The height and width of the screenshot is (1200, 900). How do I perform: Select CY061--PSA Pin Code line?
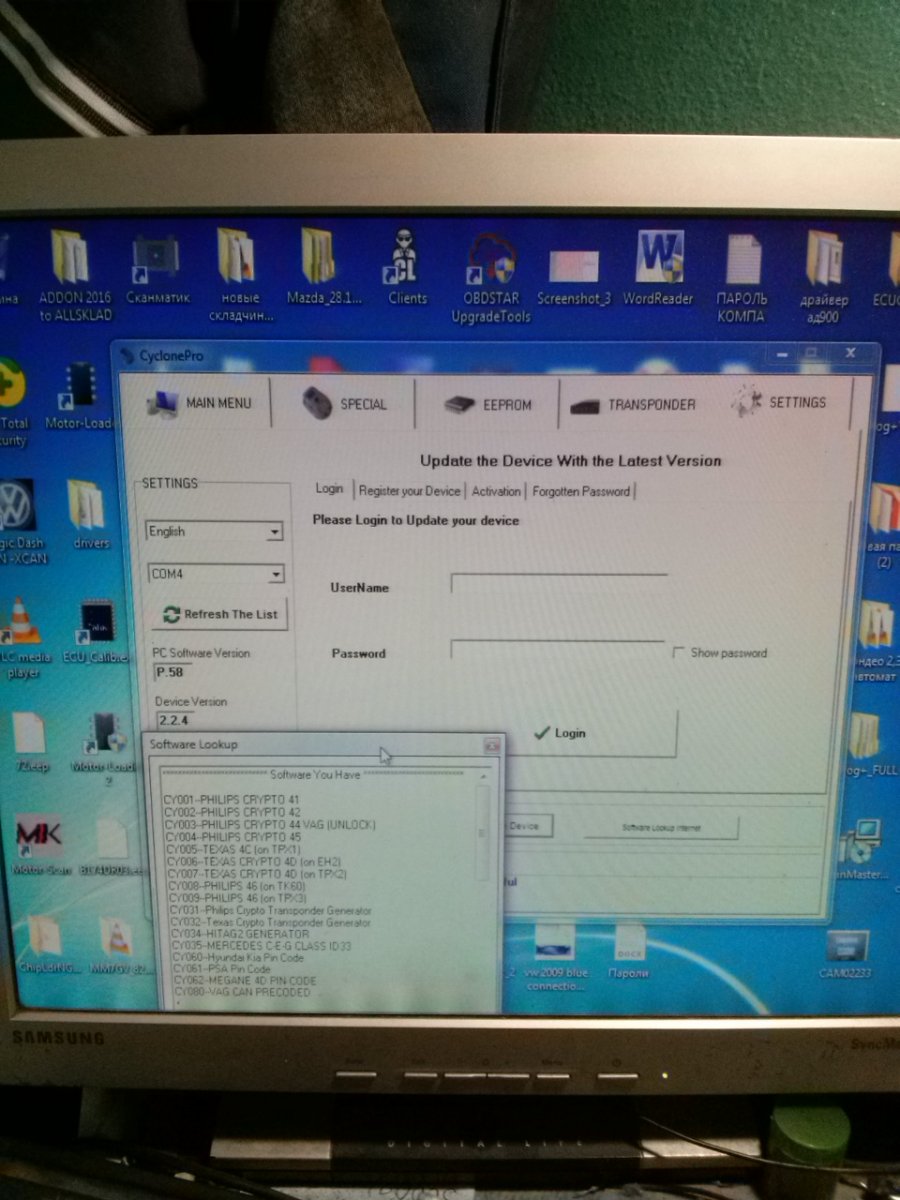[x=222, y=969]
